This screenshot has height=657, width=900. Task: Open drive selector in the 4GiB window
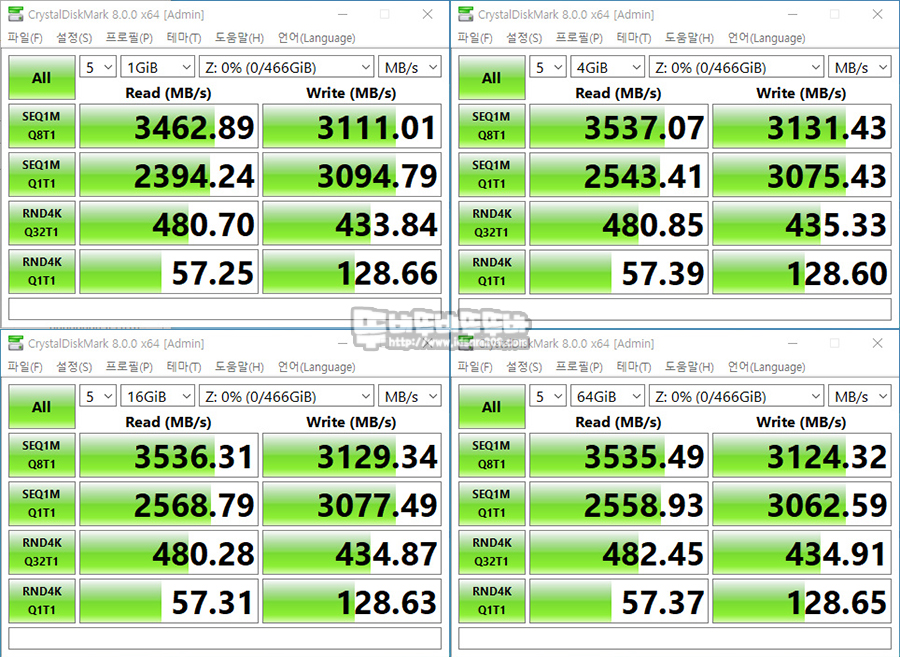736,67
